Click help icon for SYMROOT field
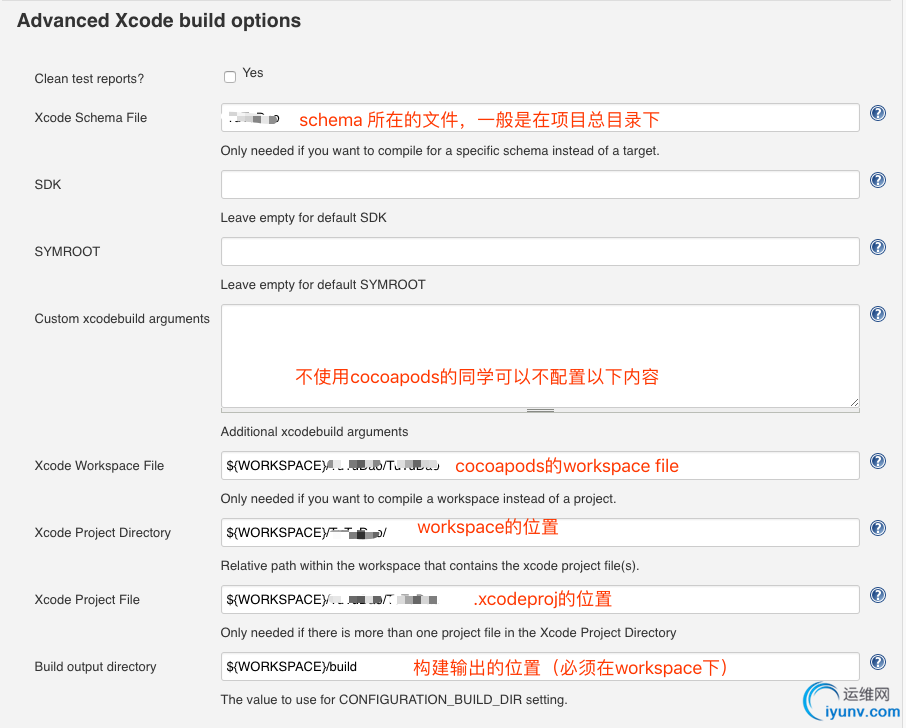This screenshot has width=906, height=728. [x=878, y=247]
